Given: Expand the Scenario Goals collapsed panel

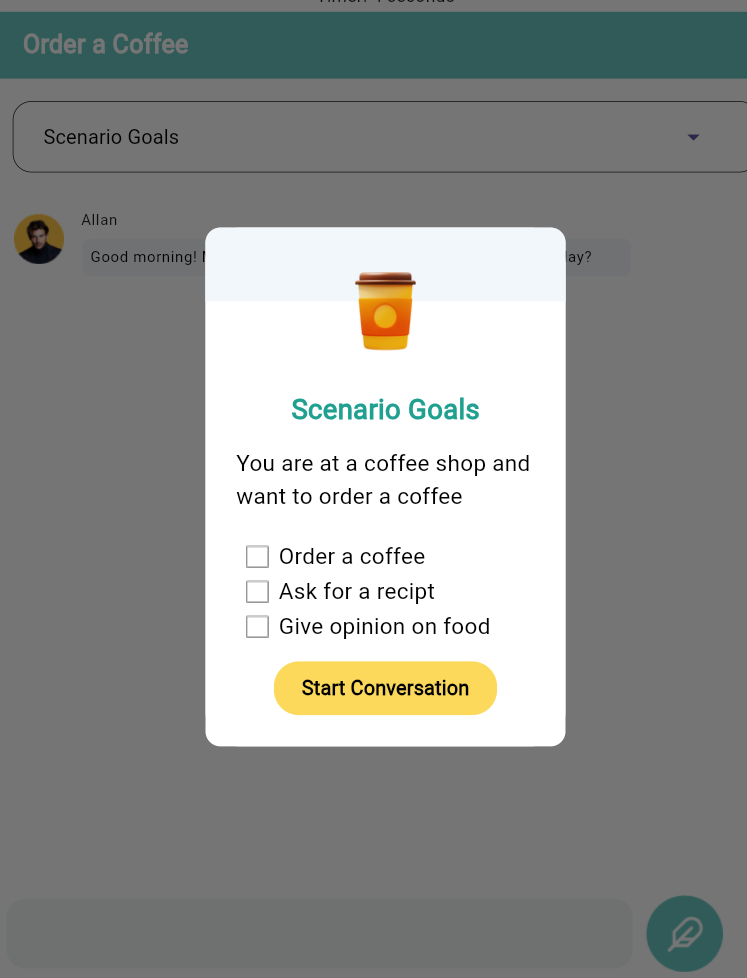Looking at the screenshot, I should [x=380, y=137].
